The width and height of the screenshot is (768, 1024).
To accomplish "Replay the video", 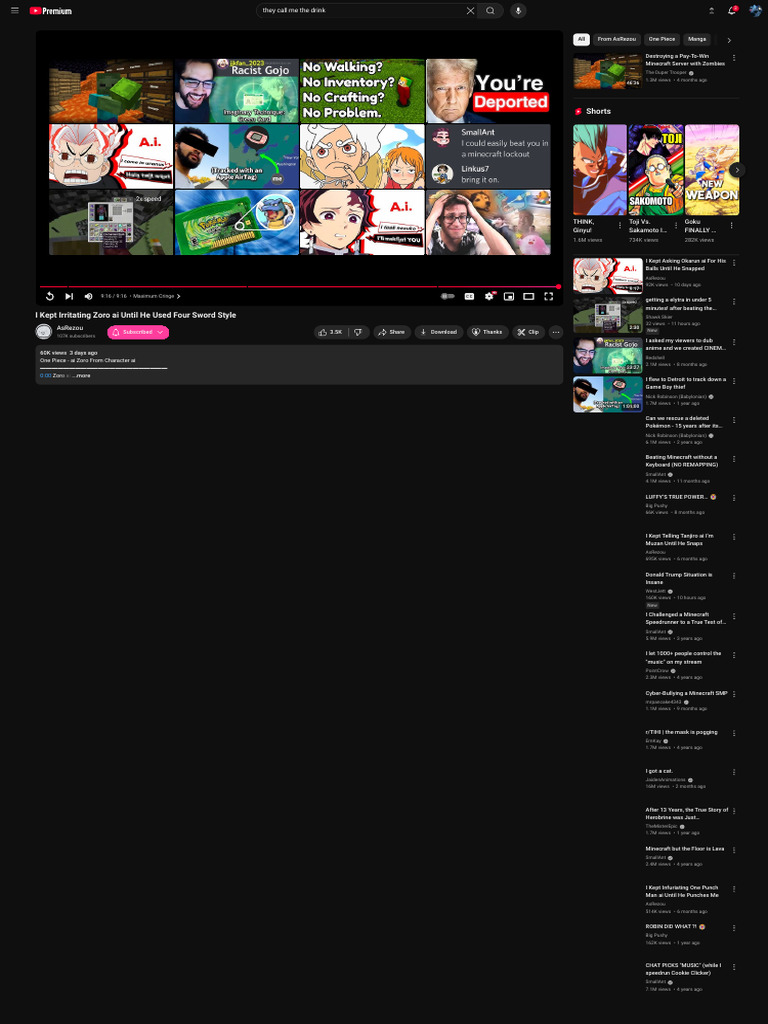I will click(50, 296).
